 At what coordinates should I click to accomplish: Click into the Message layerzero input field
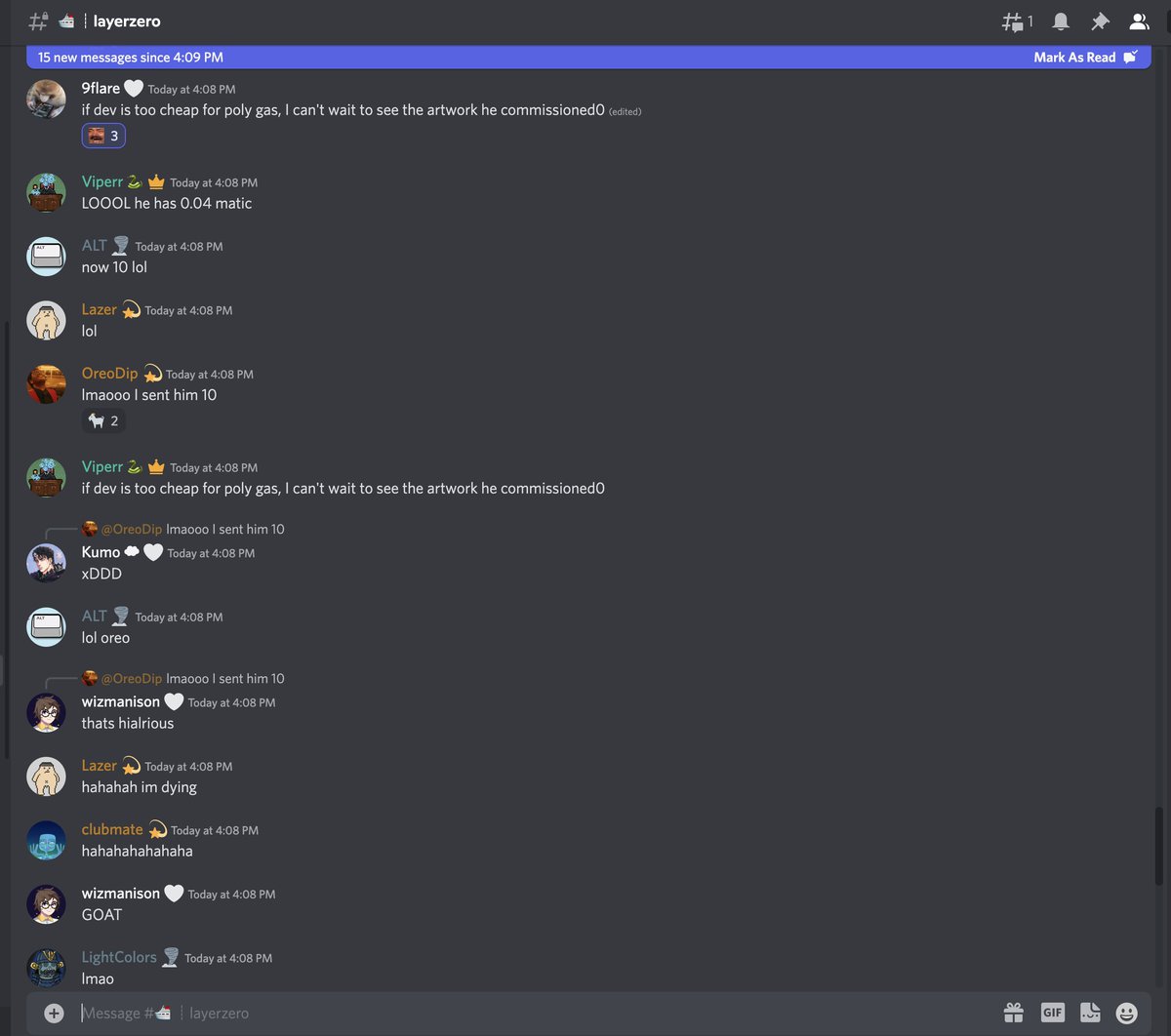pyautogui.click(x=537, y=1013)
